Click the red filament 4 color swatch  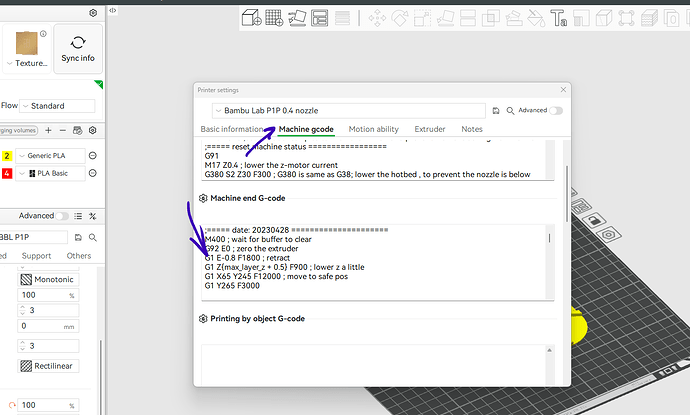[7, 173]
